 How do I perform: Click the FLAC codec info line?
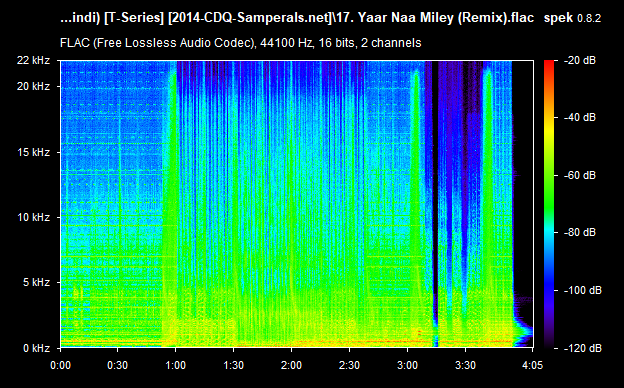(x=240, y=43)
